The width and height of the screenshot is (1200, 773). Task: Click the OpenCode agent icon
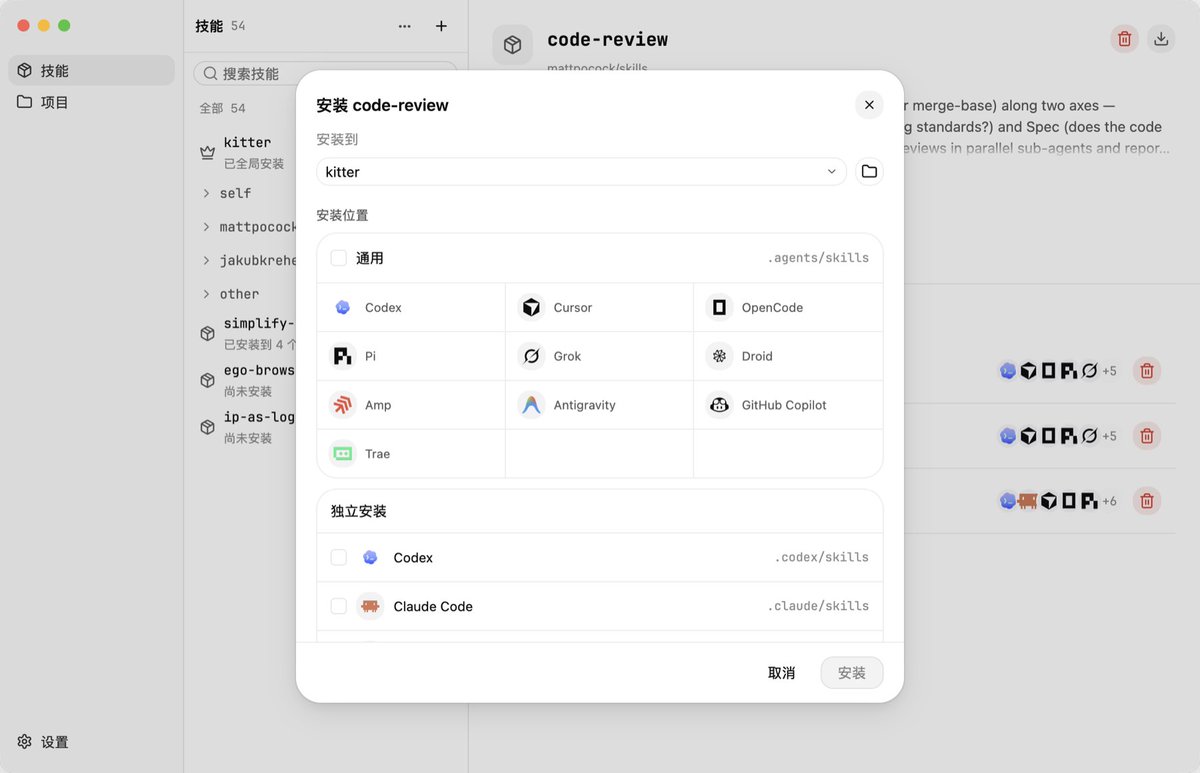coord(719,307)
